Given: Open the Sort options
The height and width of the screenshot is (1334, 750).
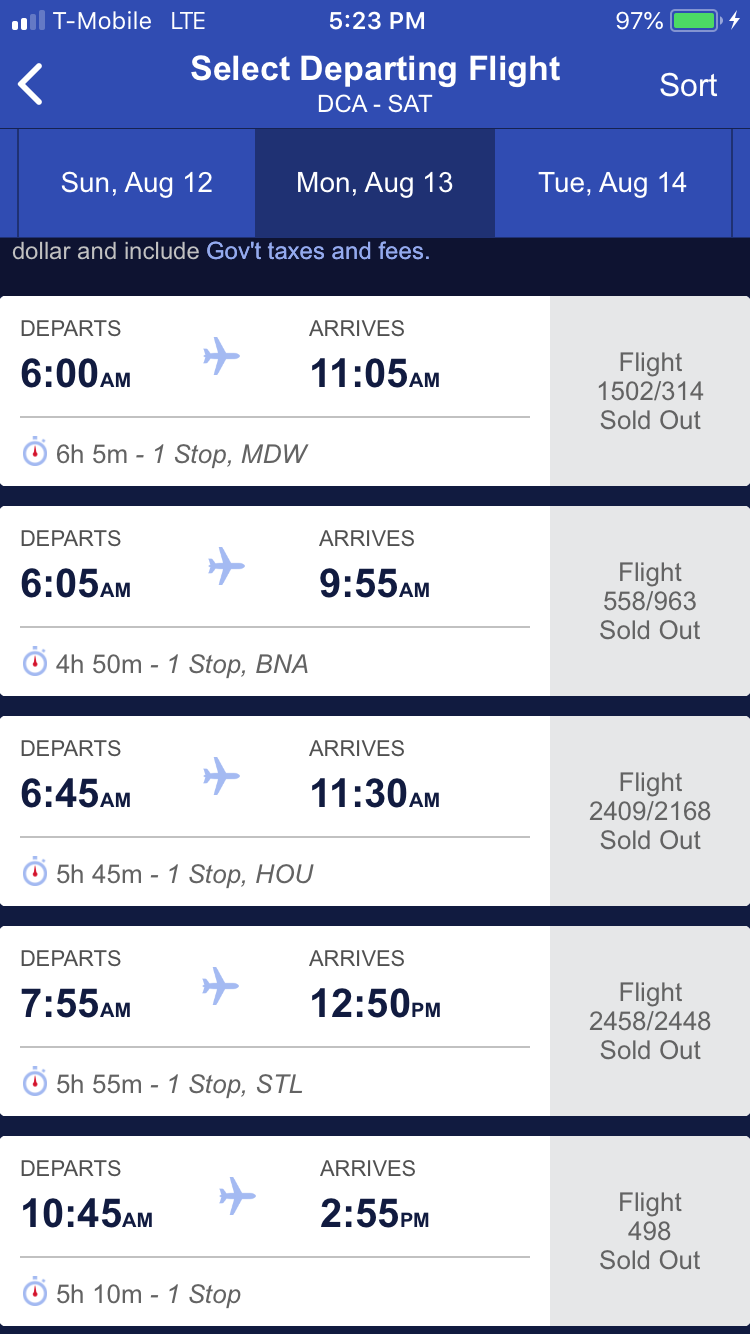Looking at the screenshot, I should pyautogui.click(x=688, y=85).
